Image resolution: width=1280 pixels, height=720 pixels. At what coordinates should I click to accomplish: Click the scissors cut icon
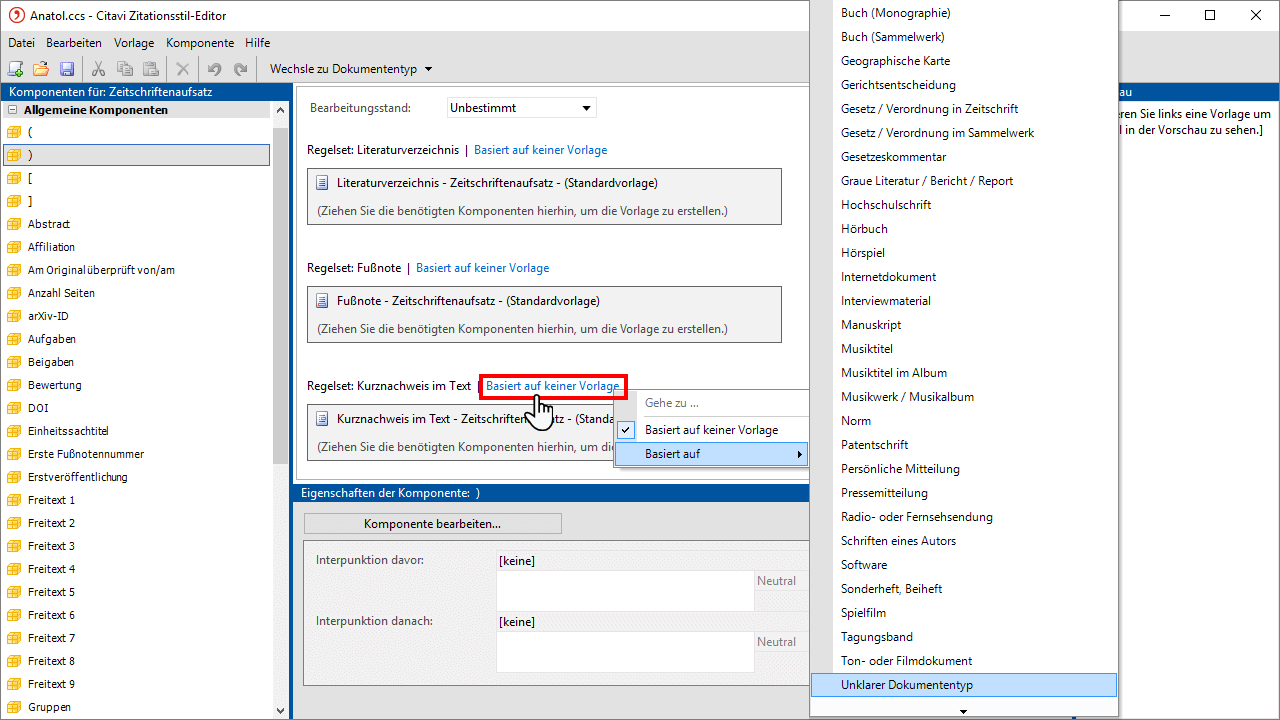[x=98, y=69]
